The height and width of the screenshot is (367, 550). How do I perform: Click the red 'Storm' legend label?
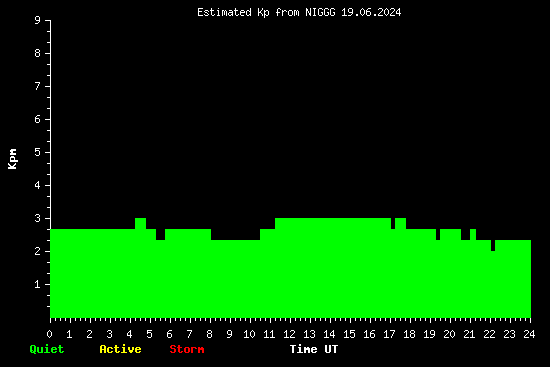coord(187,349)
